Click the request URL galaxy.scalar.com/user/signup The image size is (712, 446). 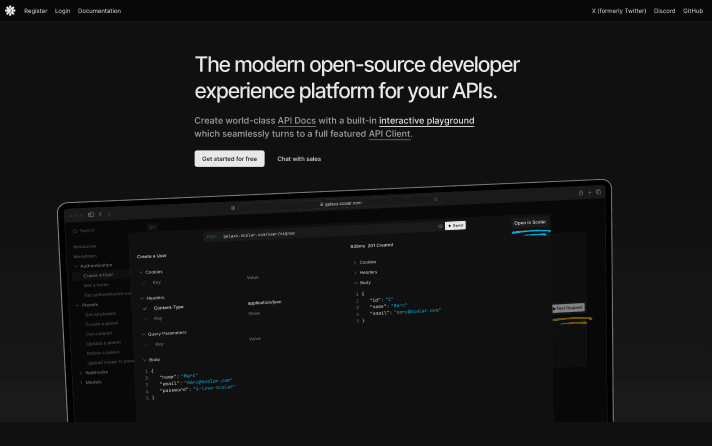(x=259, y=235)
